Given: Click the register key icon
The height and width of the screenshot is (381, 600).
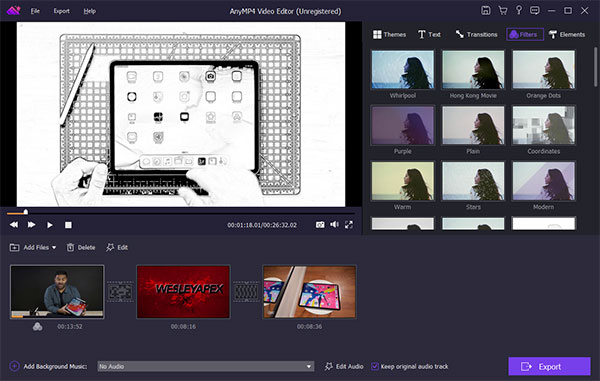Looking at the screenshot, I should pos(519,10).
